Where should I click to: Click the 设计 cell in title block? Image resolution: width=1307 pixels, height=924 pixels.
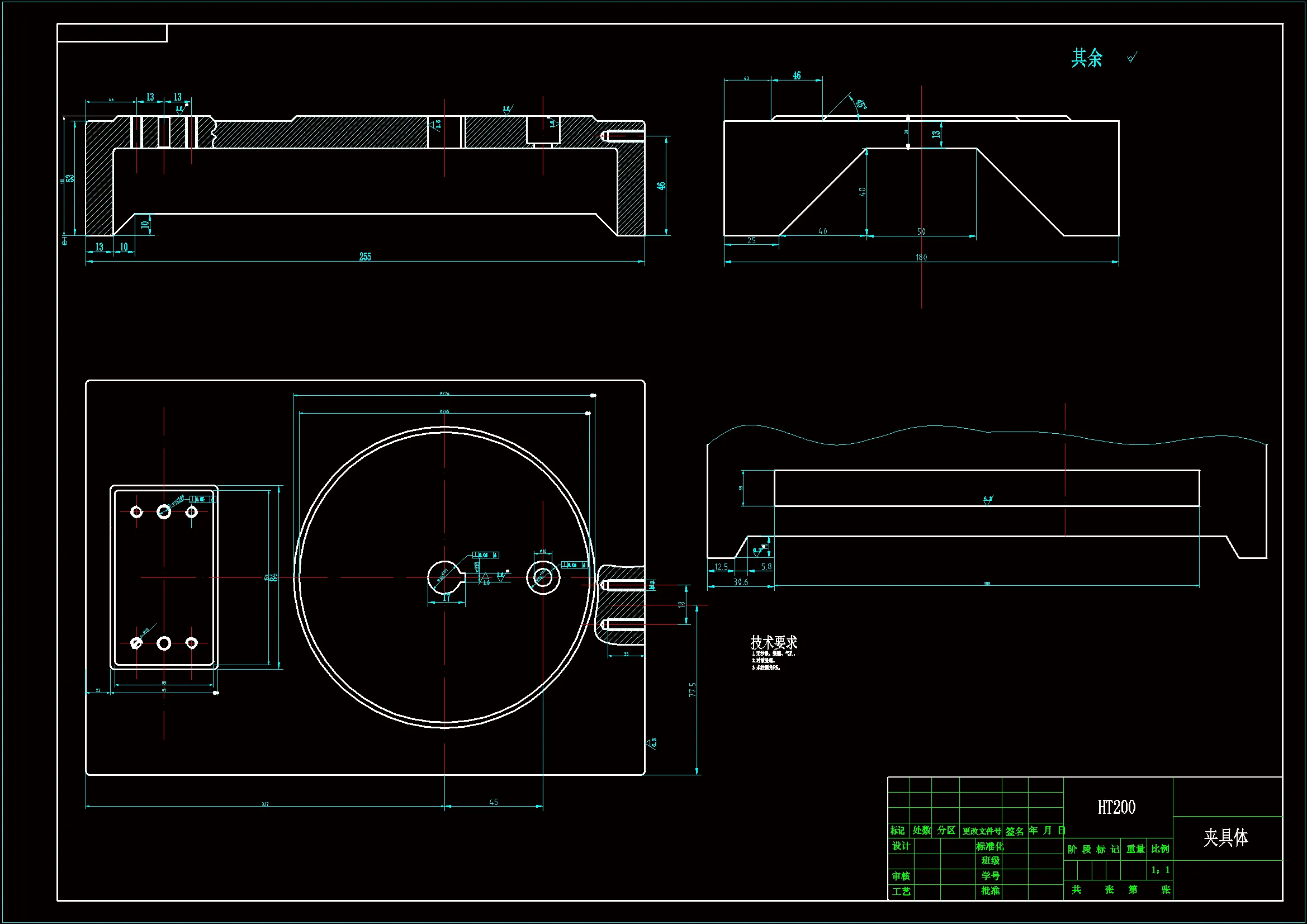coord(901,846)
